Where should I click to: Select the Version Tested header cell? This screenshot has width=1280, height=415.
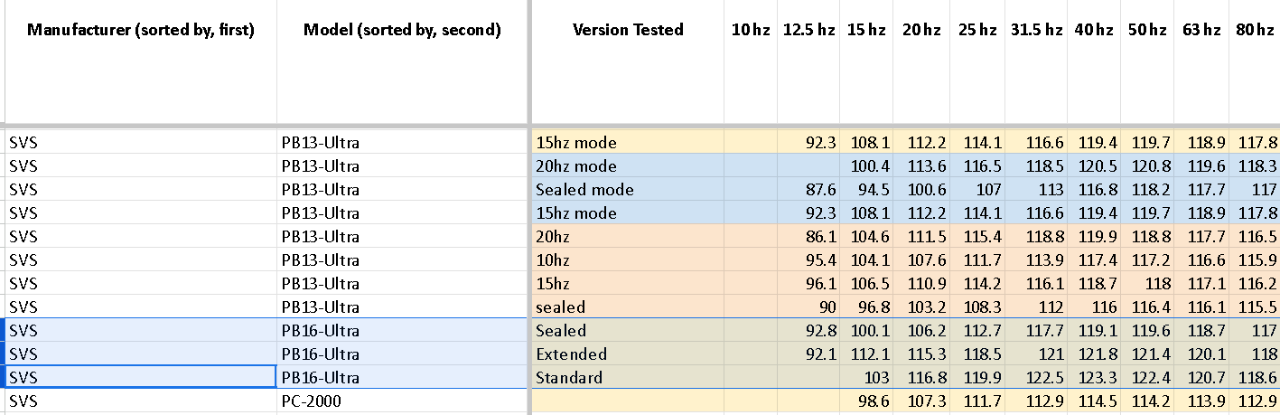click(628, 30)
